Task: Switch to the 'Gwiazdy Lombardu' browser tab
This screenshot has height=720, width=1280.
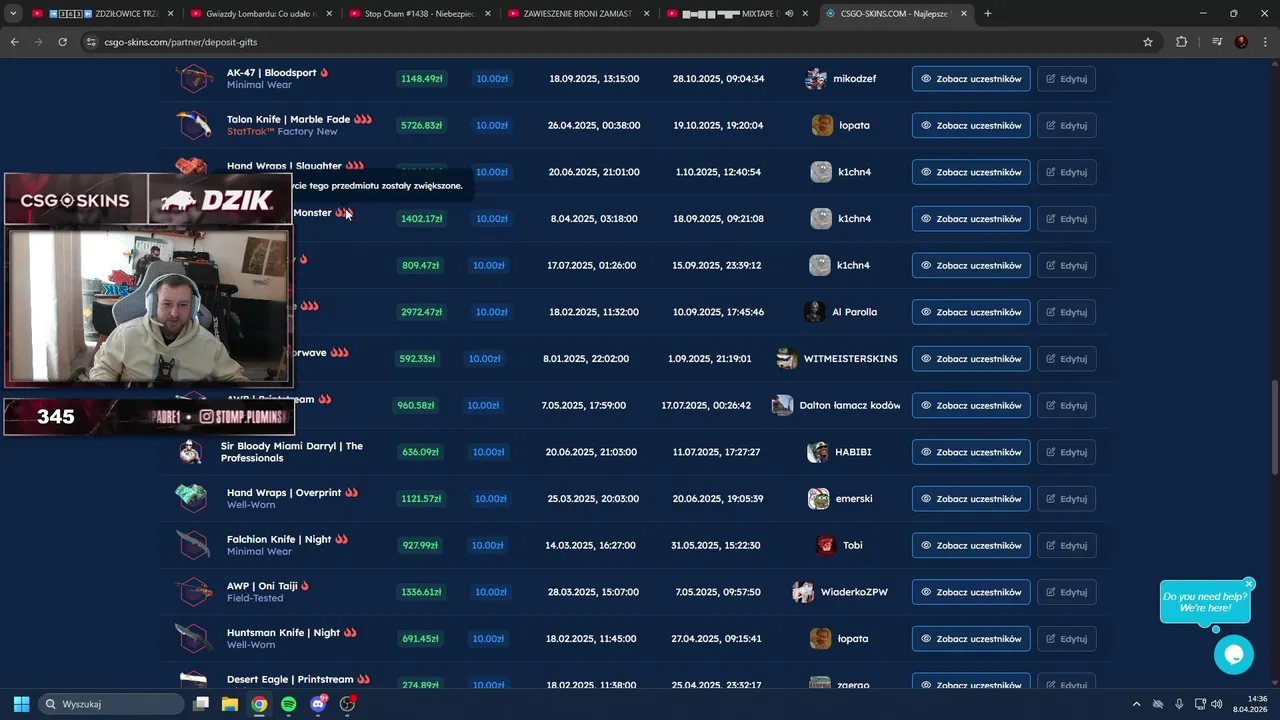Action: click(261, 14)
